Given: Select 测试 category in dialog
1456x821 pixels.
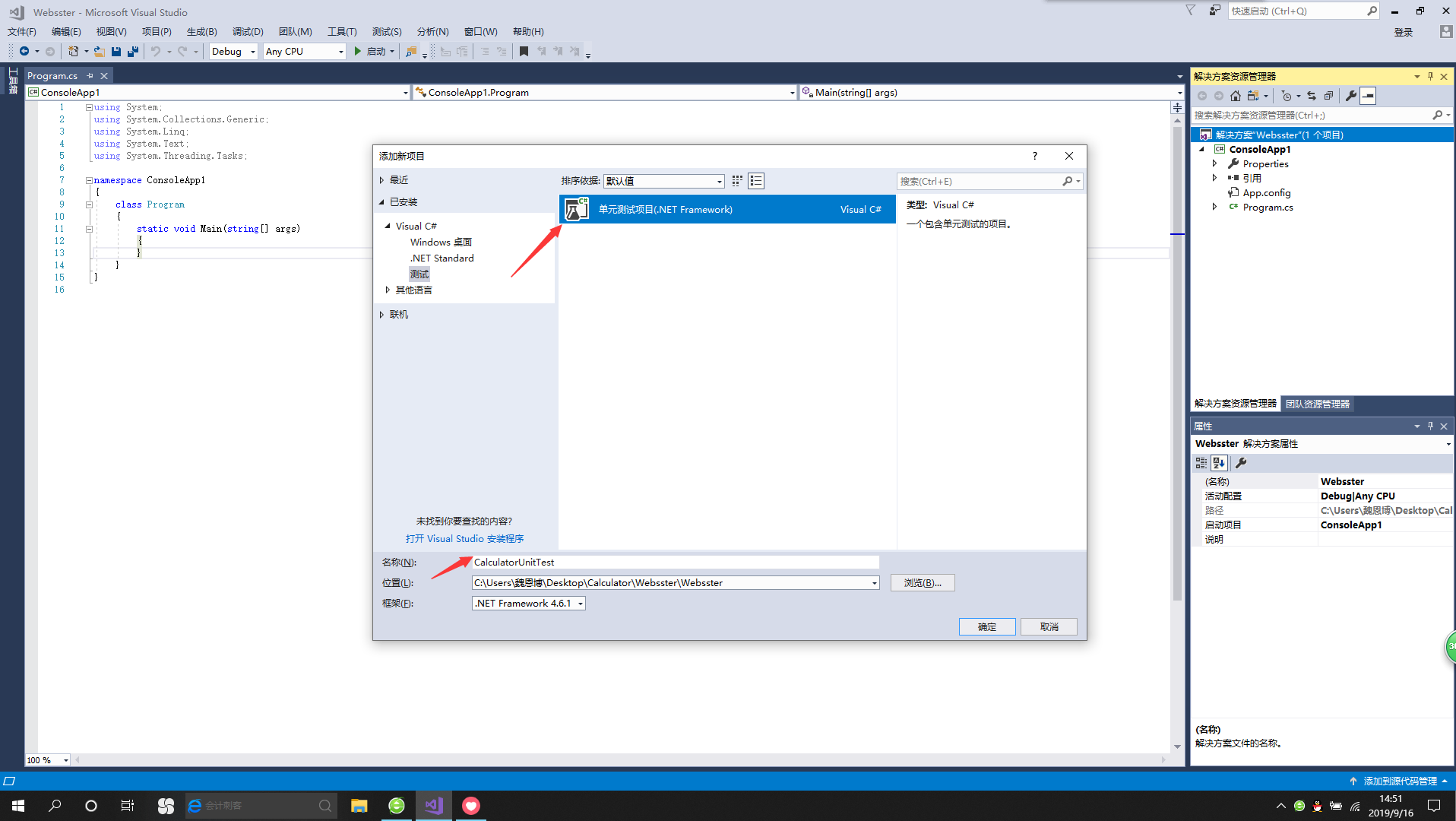Looking at the screenshot, I should pyautogui.click(x=419, y=274).
